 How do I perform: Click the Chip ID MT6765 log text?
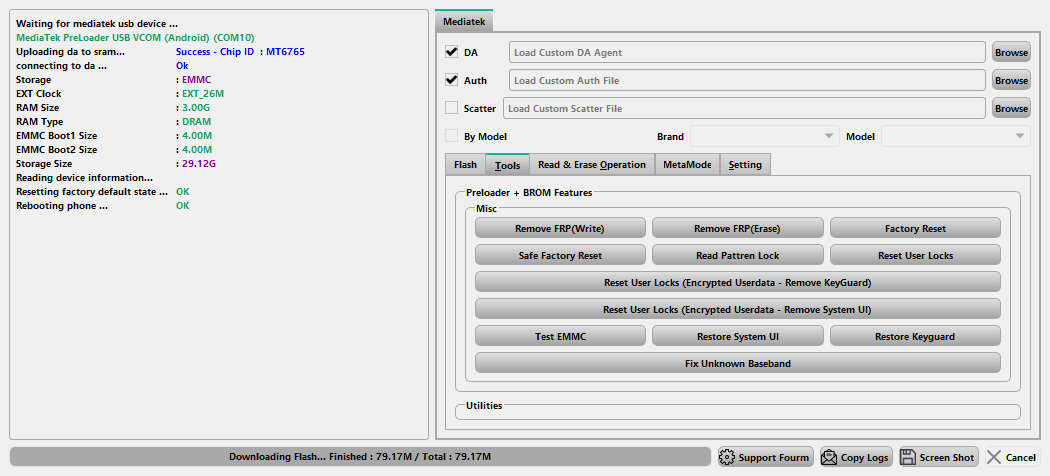(x=241, y=52)
